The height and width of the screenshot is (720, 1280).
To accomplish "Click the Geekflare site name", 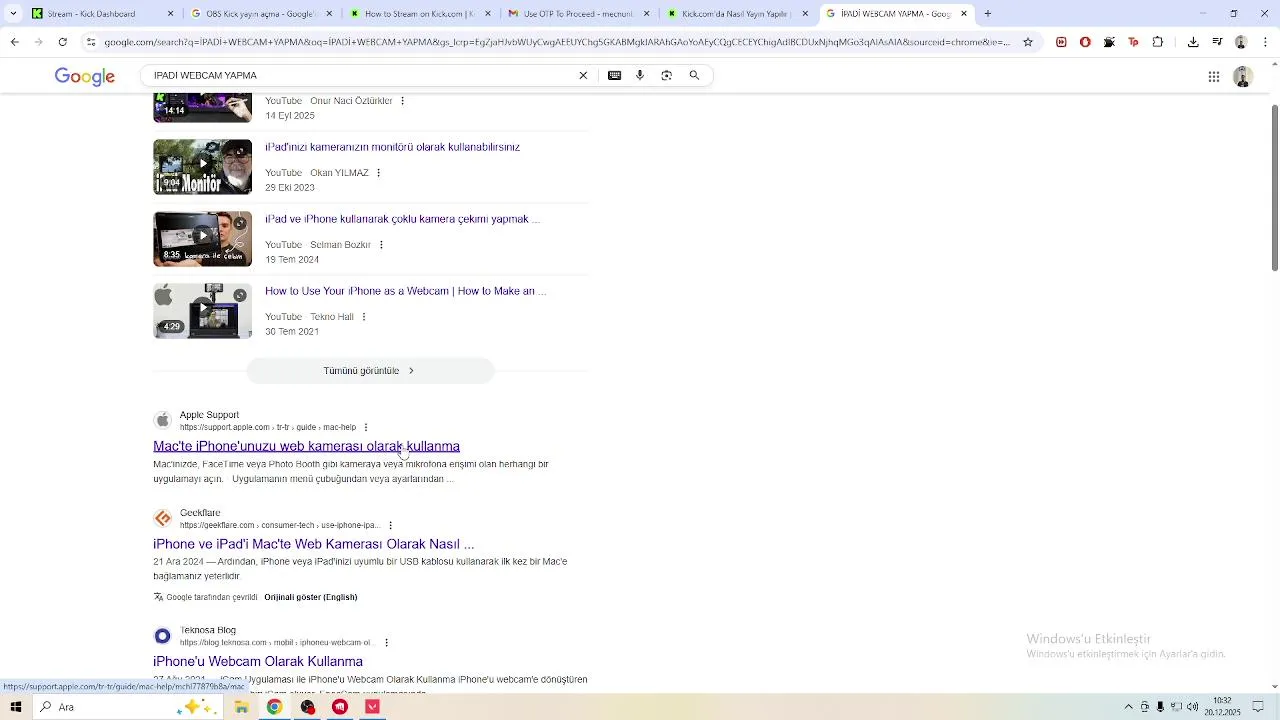I will coord(200,513).
